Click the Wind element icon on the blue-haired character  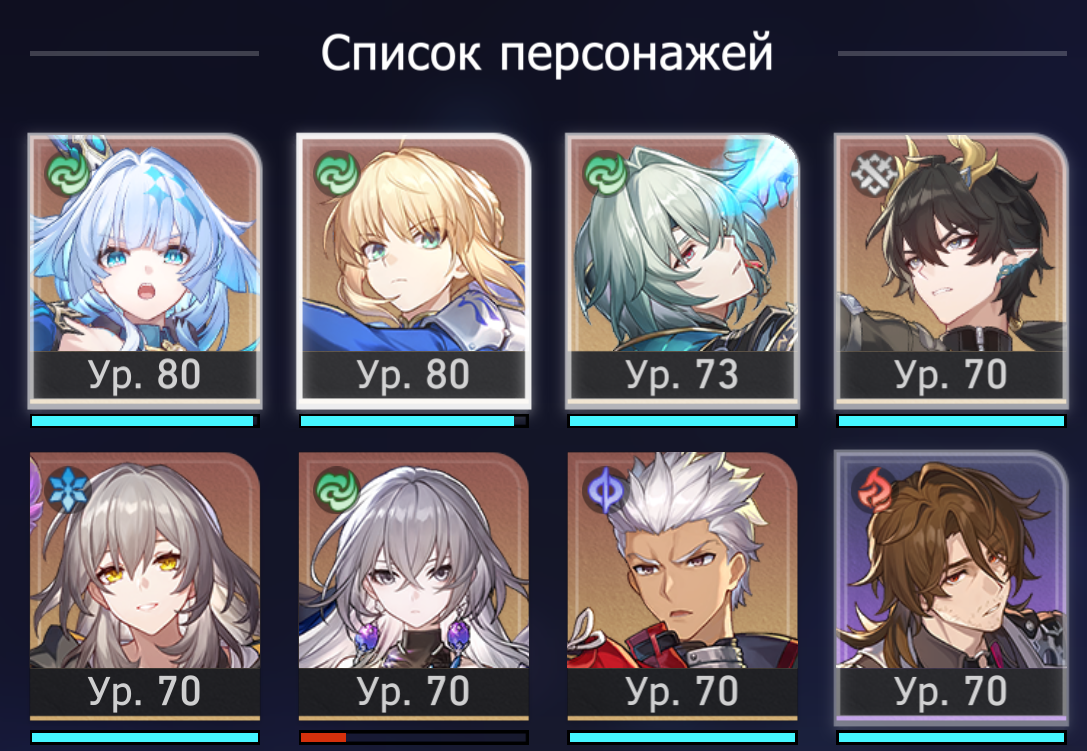[x=67, y=173]
